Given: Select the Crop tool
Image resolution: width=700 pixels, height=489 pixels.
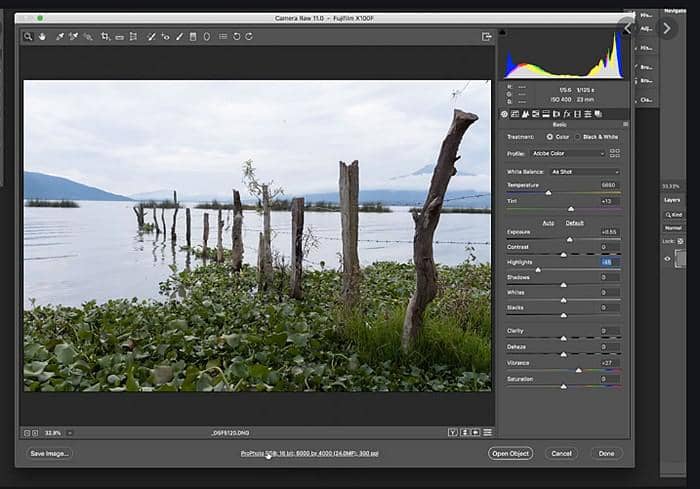Looking at the screenshot, I should pos(105,37).
